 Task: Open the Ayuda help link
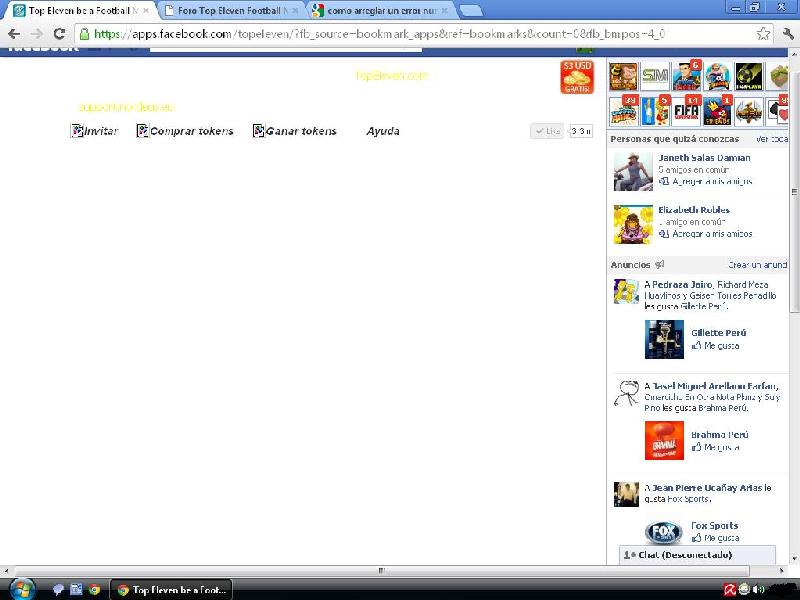tap(383, 131)
